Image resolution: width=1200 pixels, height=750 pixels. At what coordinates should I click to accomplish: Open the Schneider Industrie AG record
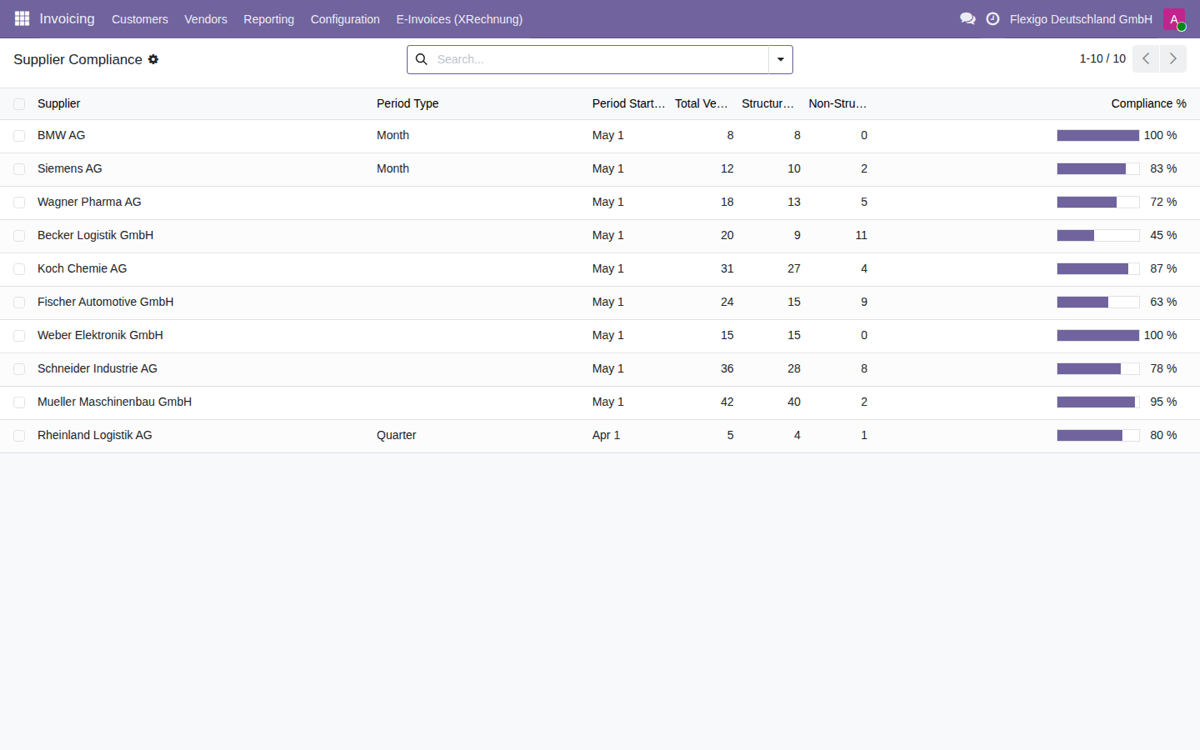[97, 369]
